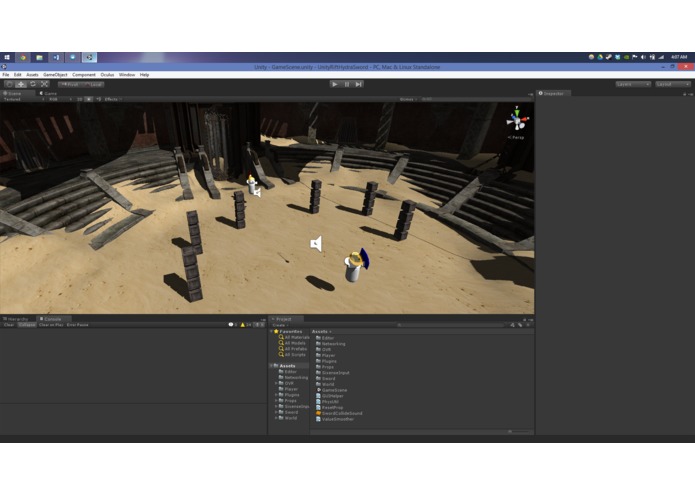Click the Project panel search field
This screenshot has width=695, height=494.
(x=450, y=325)
